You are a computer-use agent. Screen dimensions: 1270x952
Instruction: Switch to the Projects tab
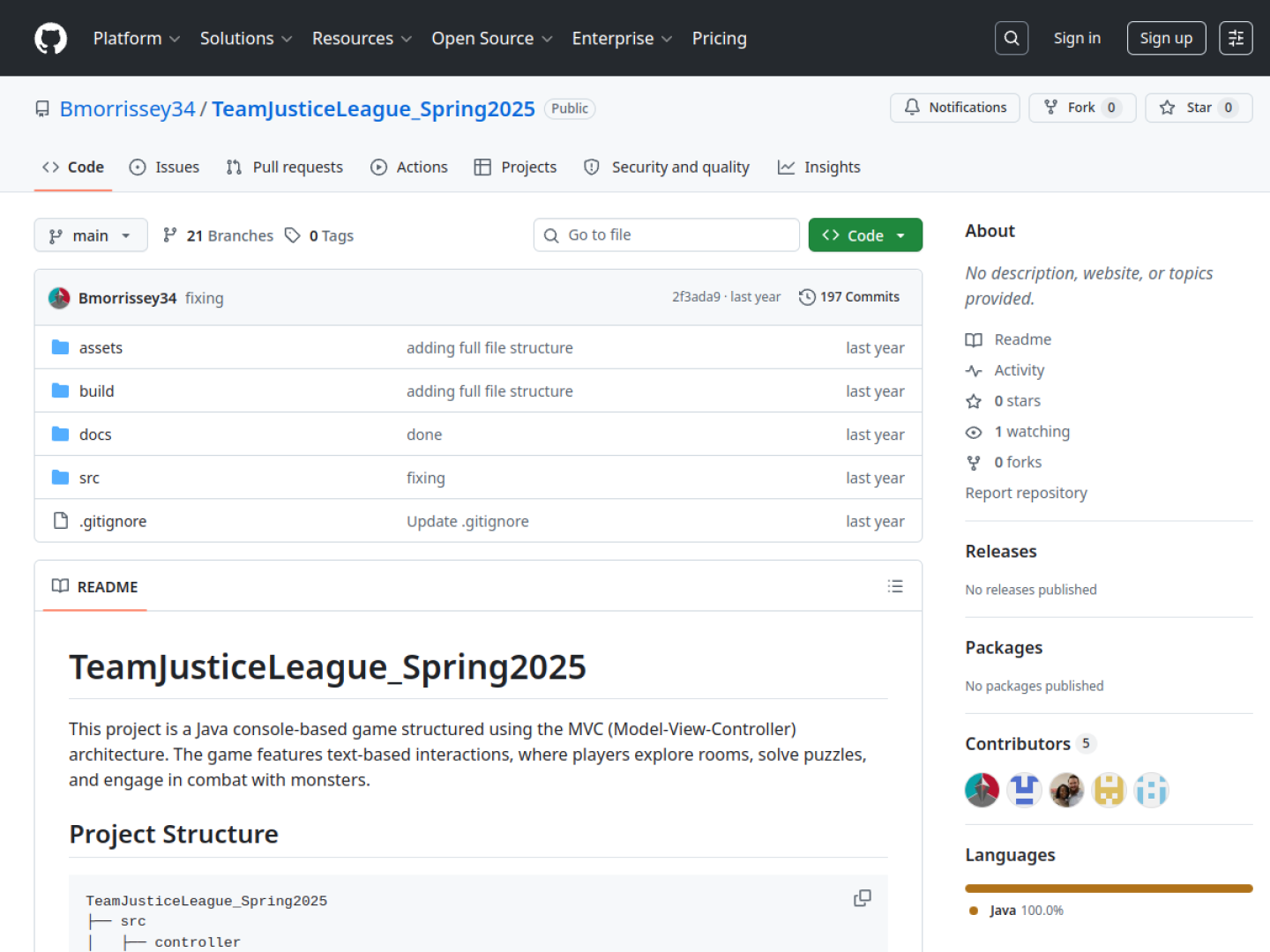tap(516, 167)
